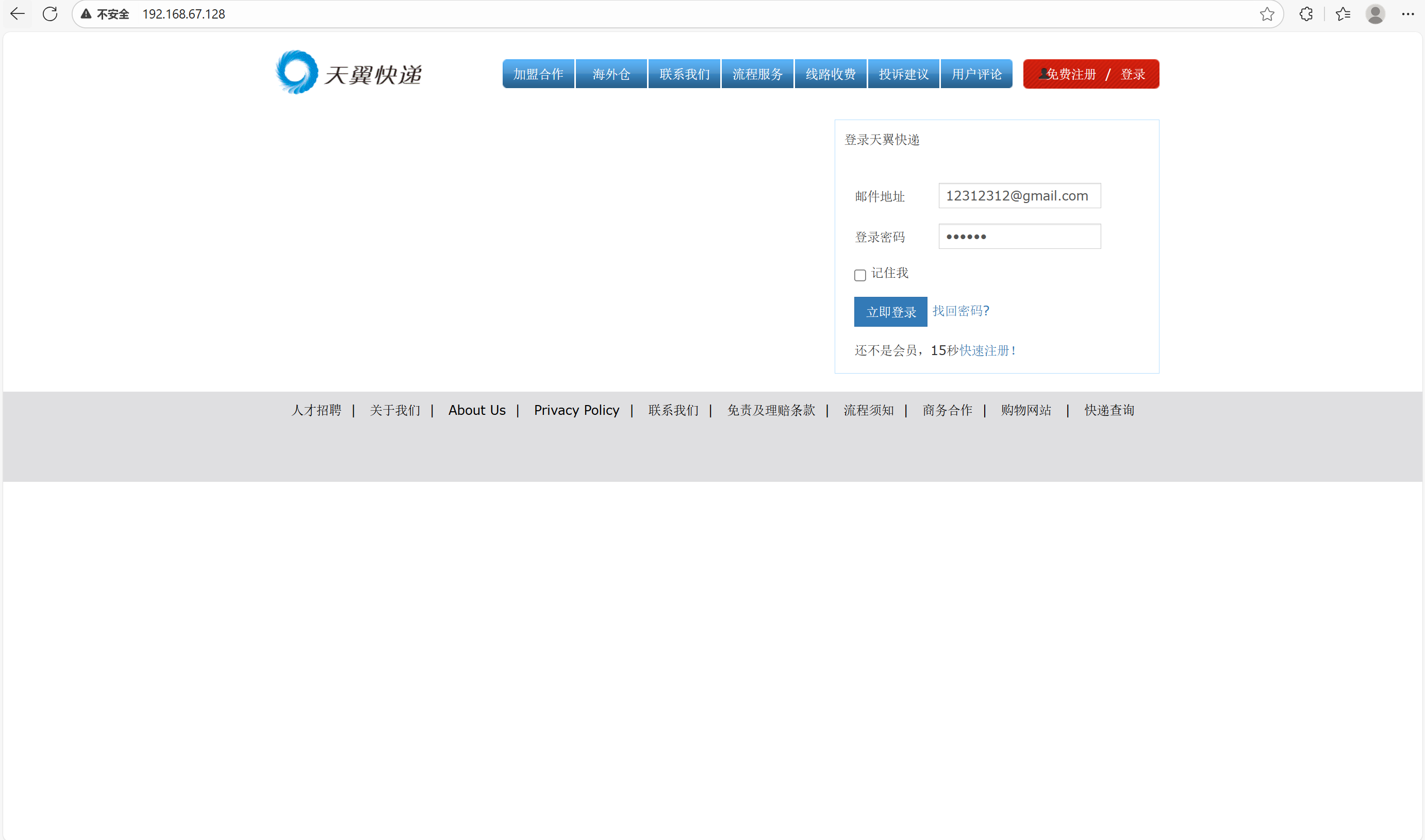Click the 天翼快递 logo
This screenshot has width=1425, height=840.
click(348, 73)
